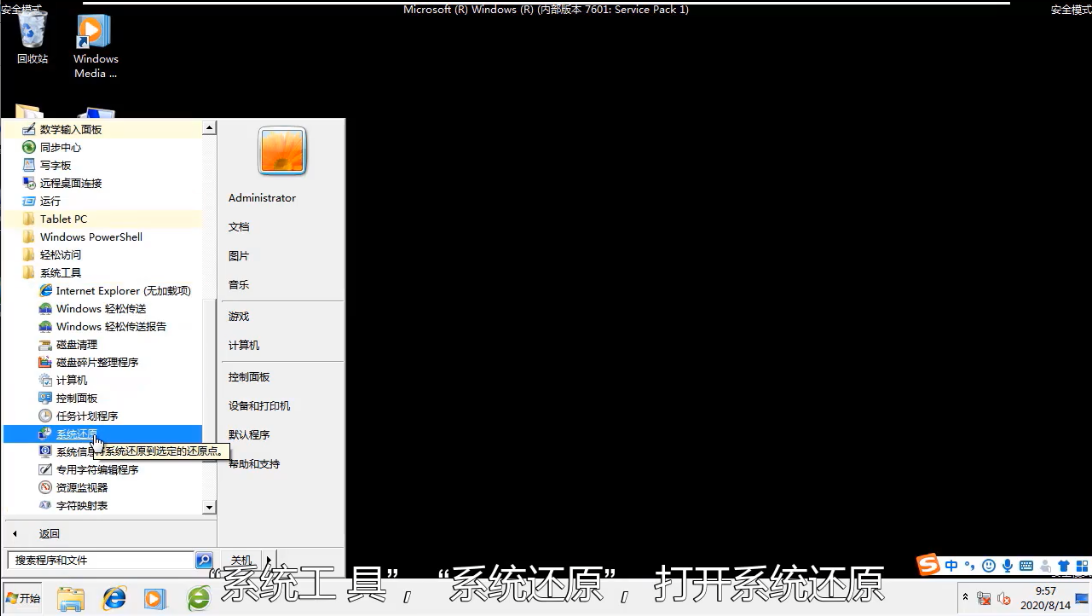The height and width of the screenshot is (616, 1092).
Task: Open Internet Explorer taskbar icon
Action: [114, 598]
